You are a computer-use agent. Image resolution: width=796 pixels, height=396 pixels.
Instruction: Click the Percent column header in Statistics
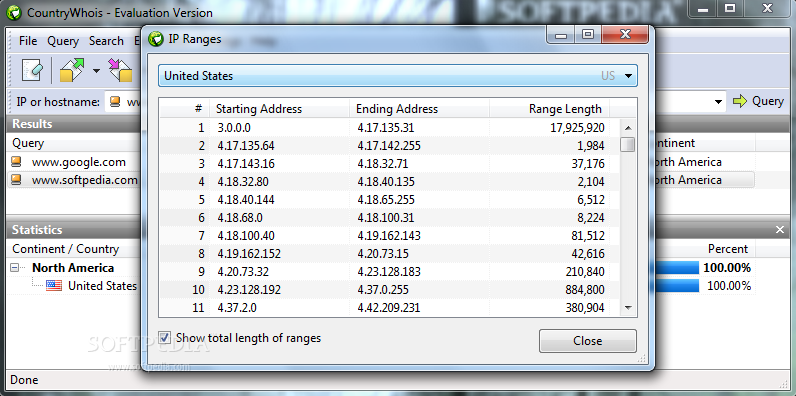point(727,249)
